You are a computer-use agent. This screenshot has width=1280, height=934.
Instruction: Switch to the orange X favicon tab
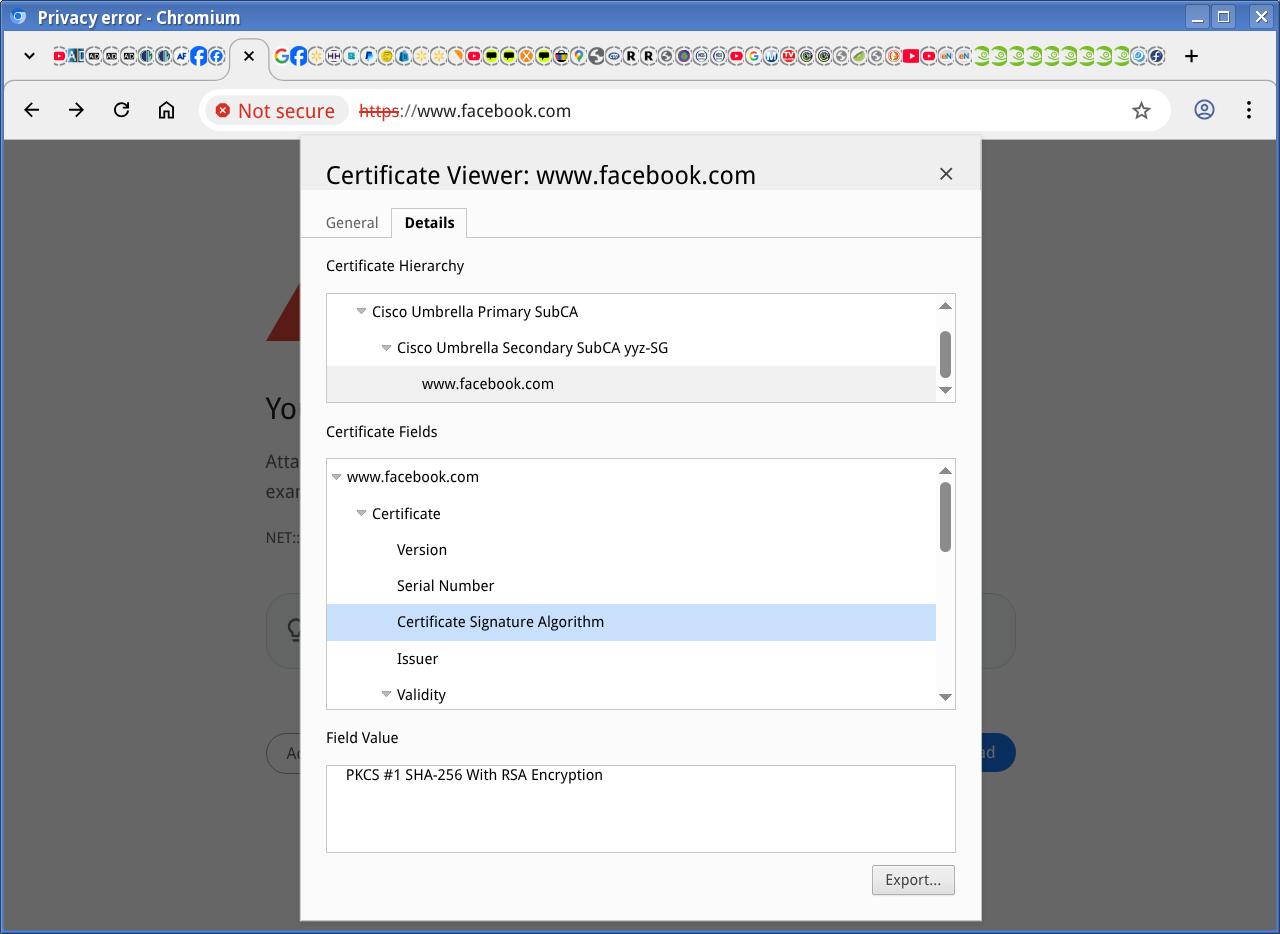pos(526,56)
